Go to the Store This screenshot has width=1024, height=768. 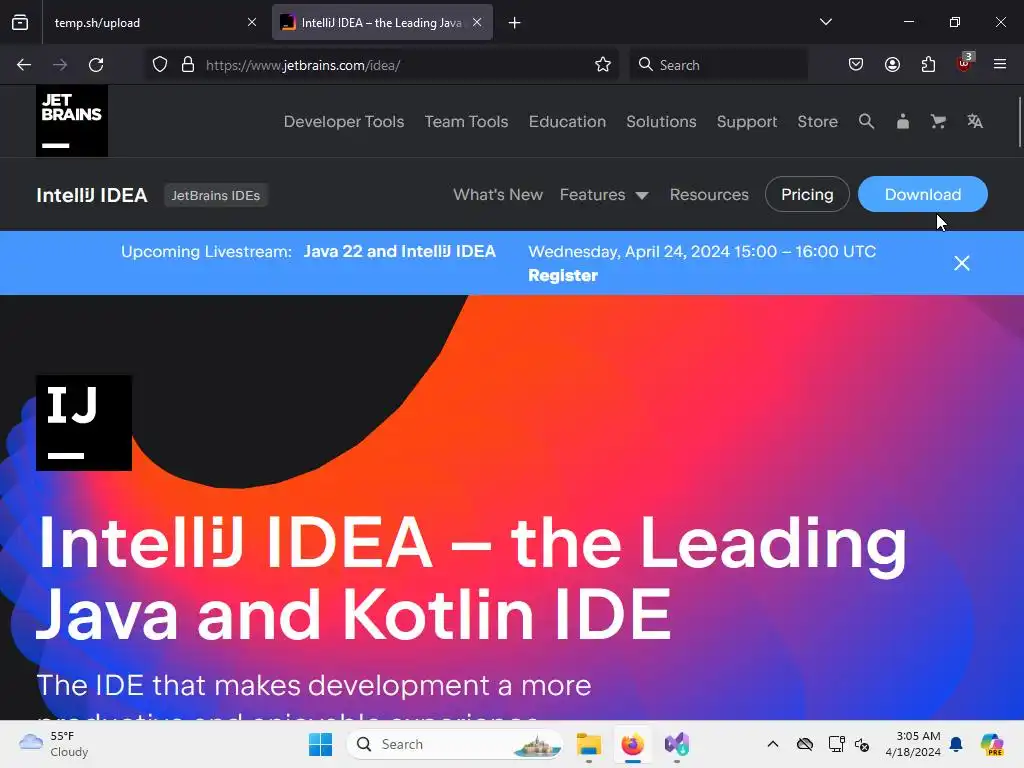818,121
